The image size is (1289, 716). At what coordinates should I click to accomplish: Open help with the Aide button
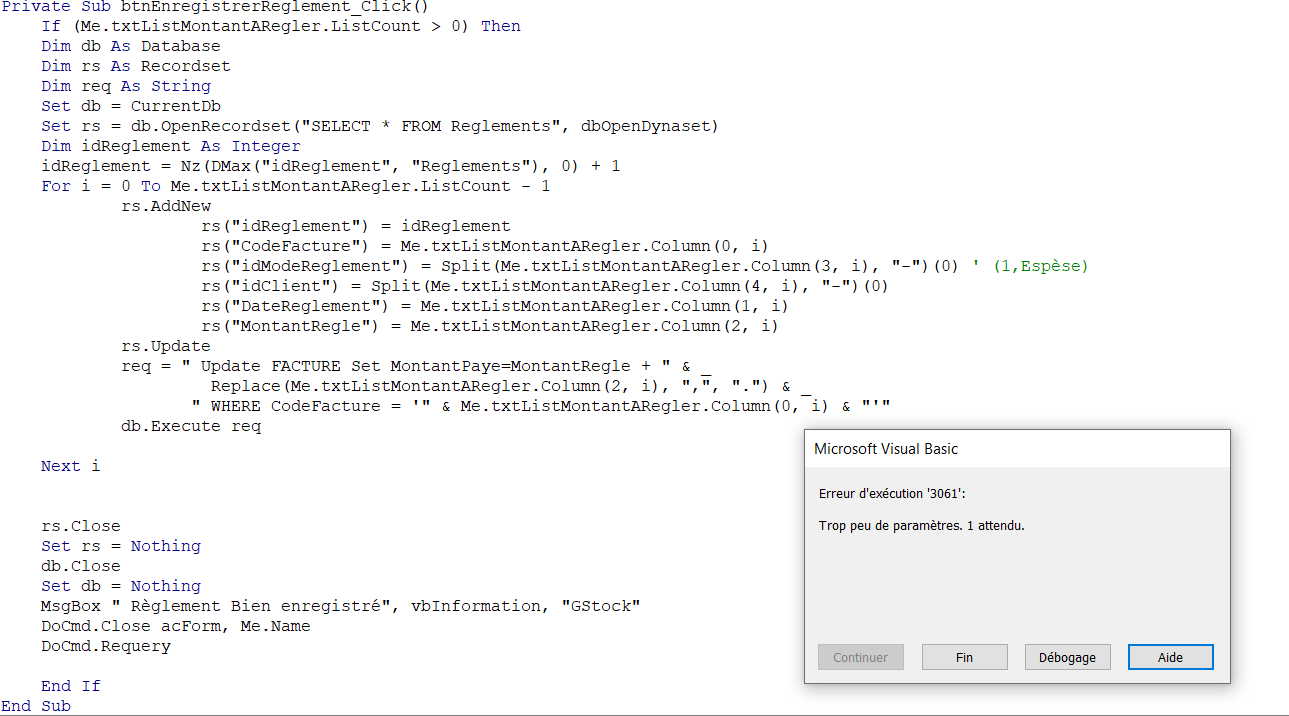(1170, 657)
